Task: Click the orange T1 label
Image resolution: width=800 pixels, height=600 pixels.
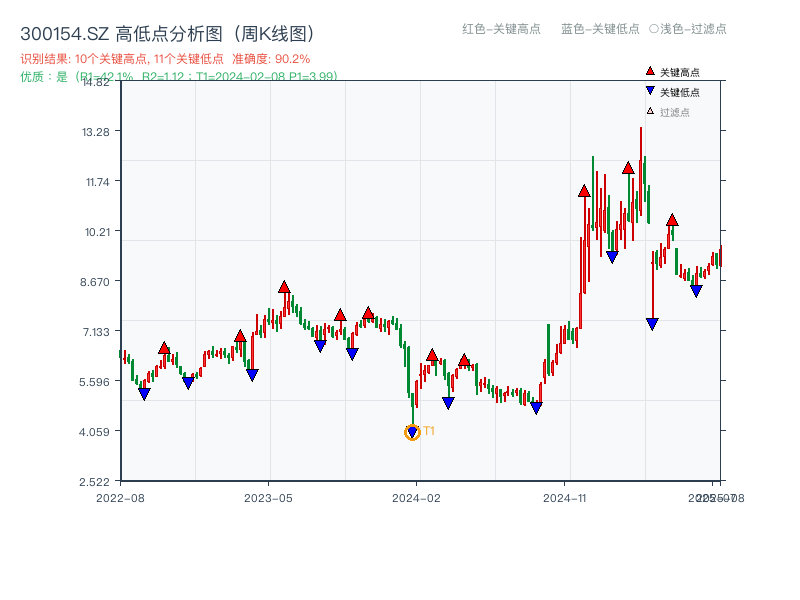Action: [x=429, y=431]
